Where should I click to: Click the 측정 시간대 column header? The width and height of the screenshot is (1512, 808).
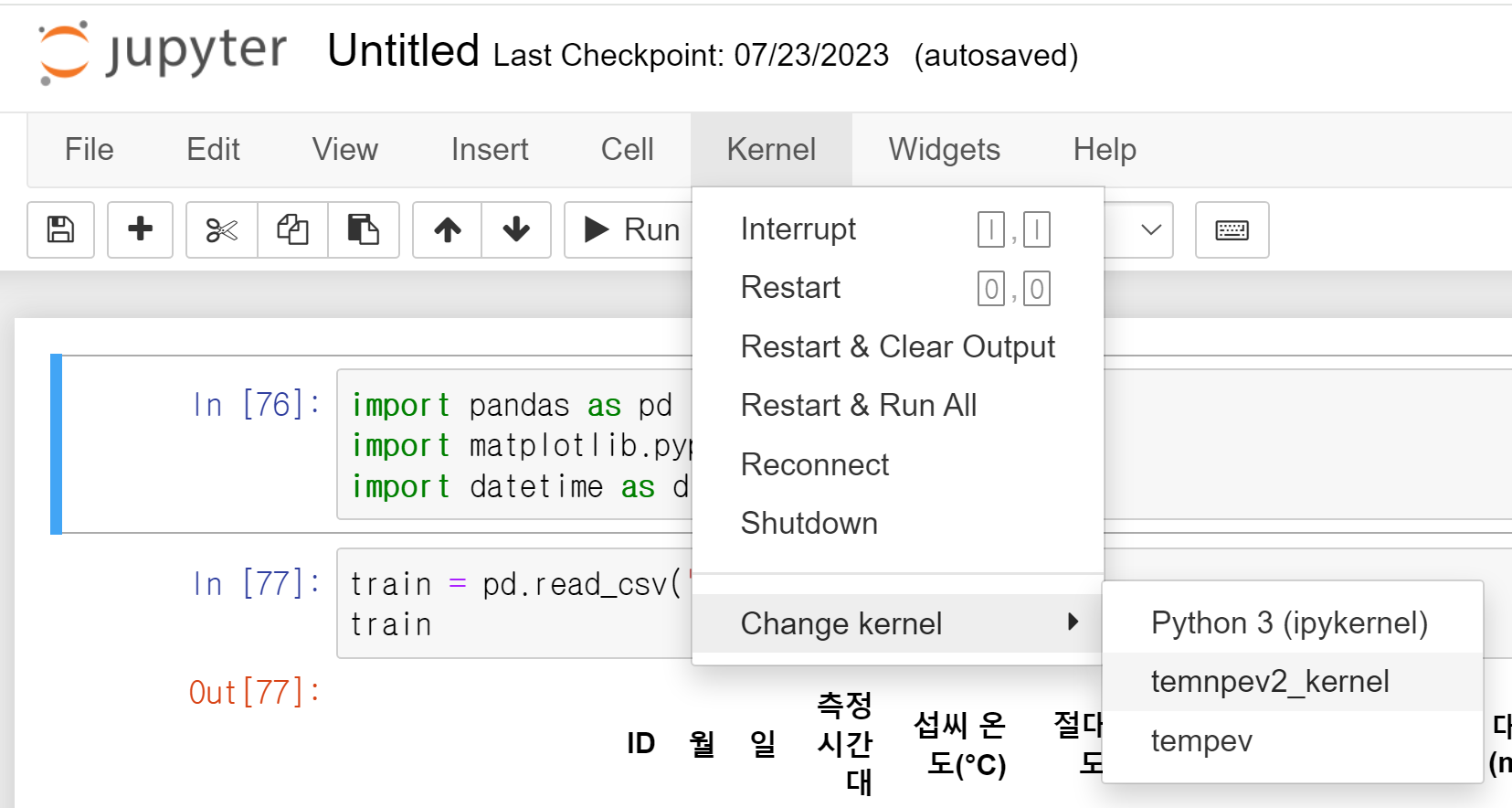coord(845,743)
